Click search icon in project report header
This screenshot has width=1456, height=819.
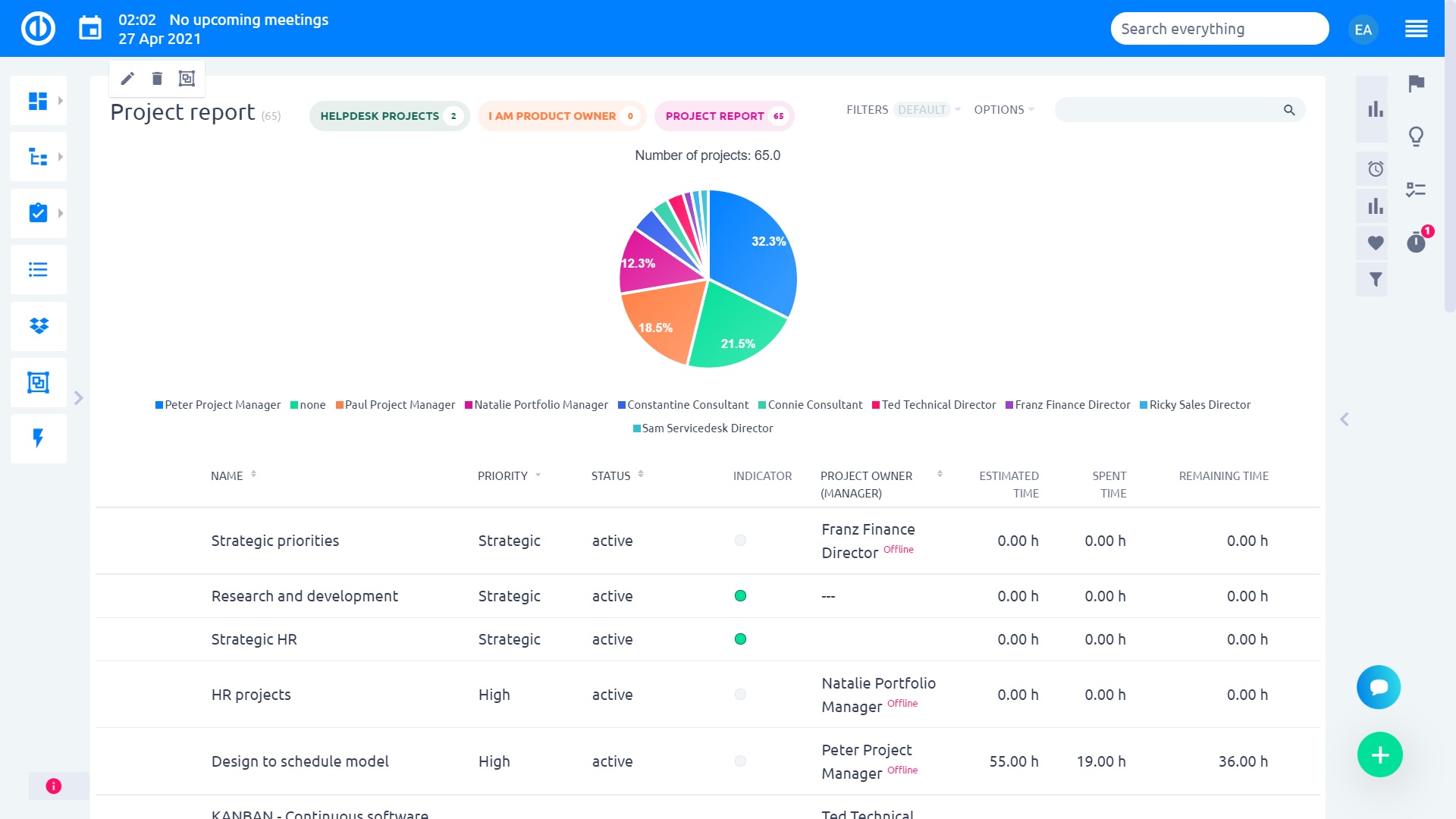pos(1289,110)
